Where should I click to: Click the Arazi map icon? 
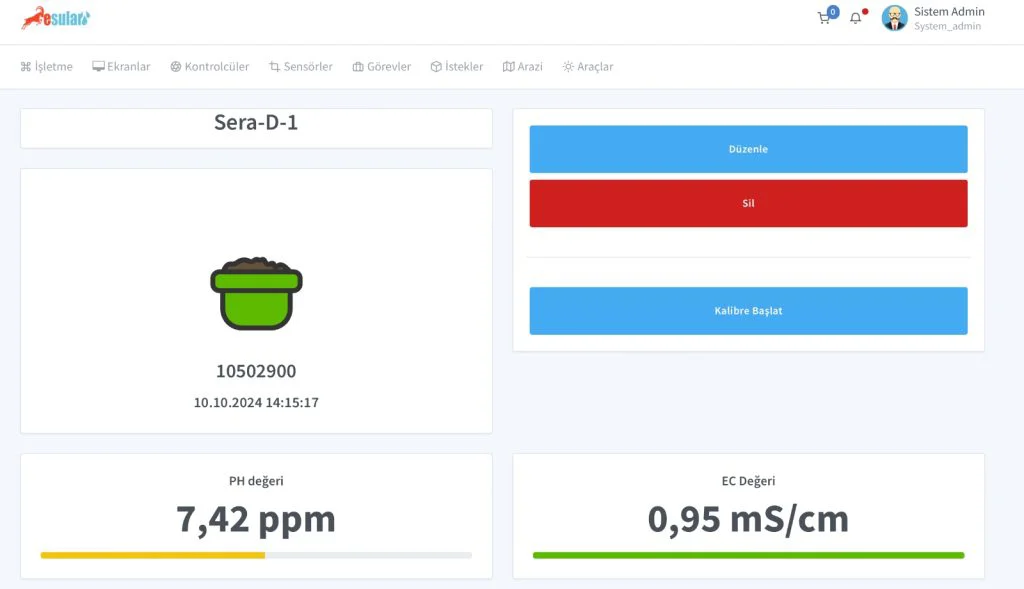[508, 67]
